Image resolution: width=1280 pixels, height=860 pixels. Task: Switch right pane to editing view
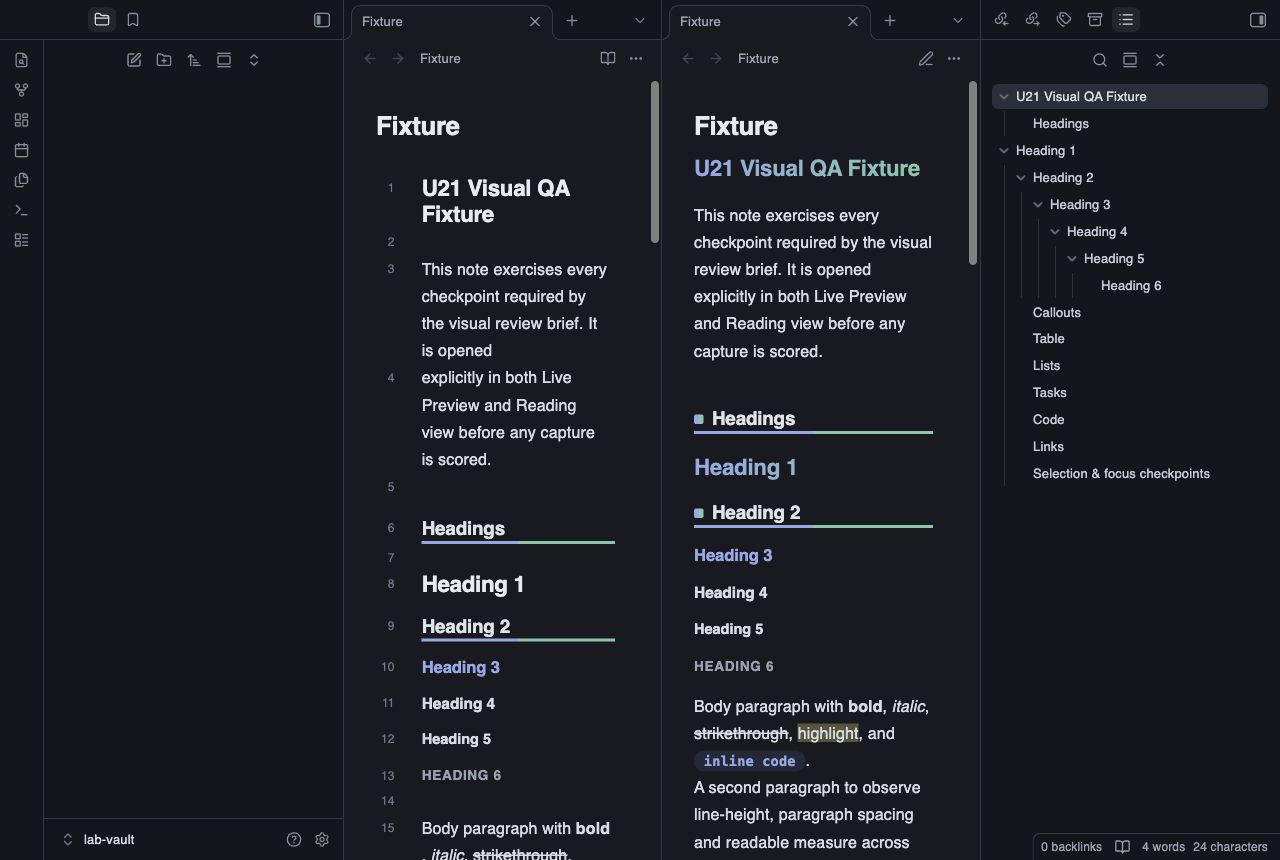pyautogui.click(x=926, y=59)
